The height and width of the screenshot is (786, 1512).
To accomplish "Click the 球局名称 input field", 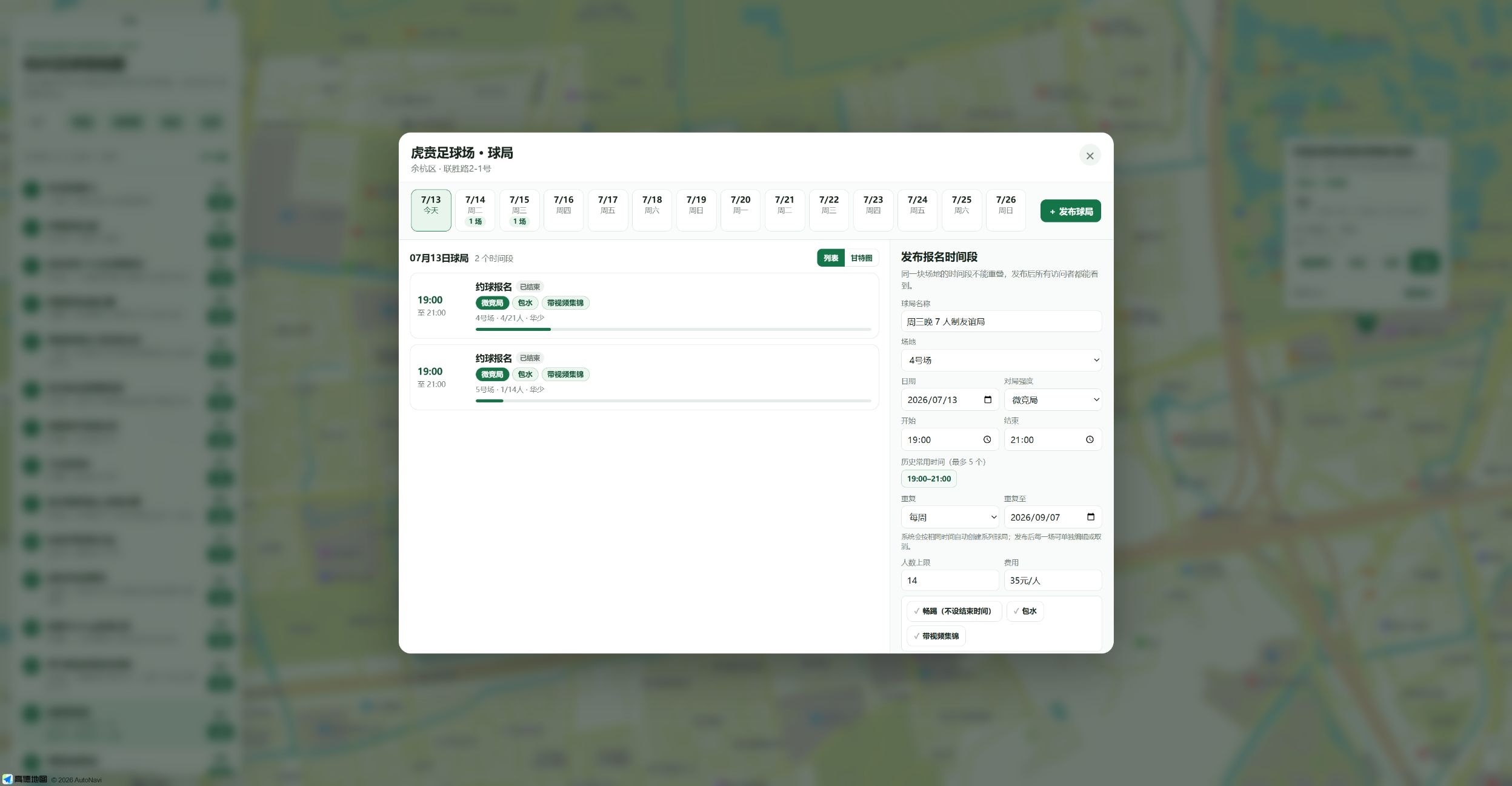I will [1001, 321].
